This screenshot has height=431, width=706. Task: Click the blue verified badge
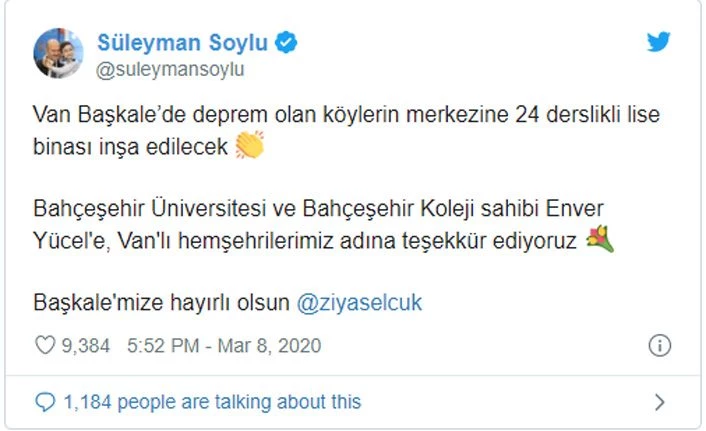285,43
